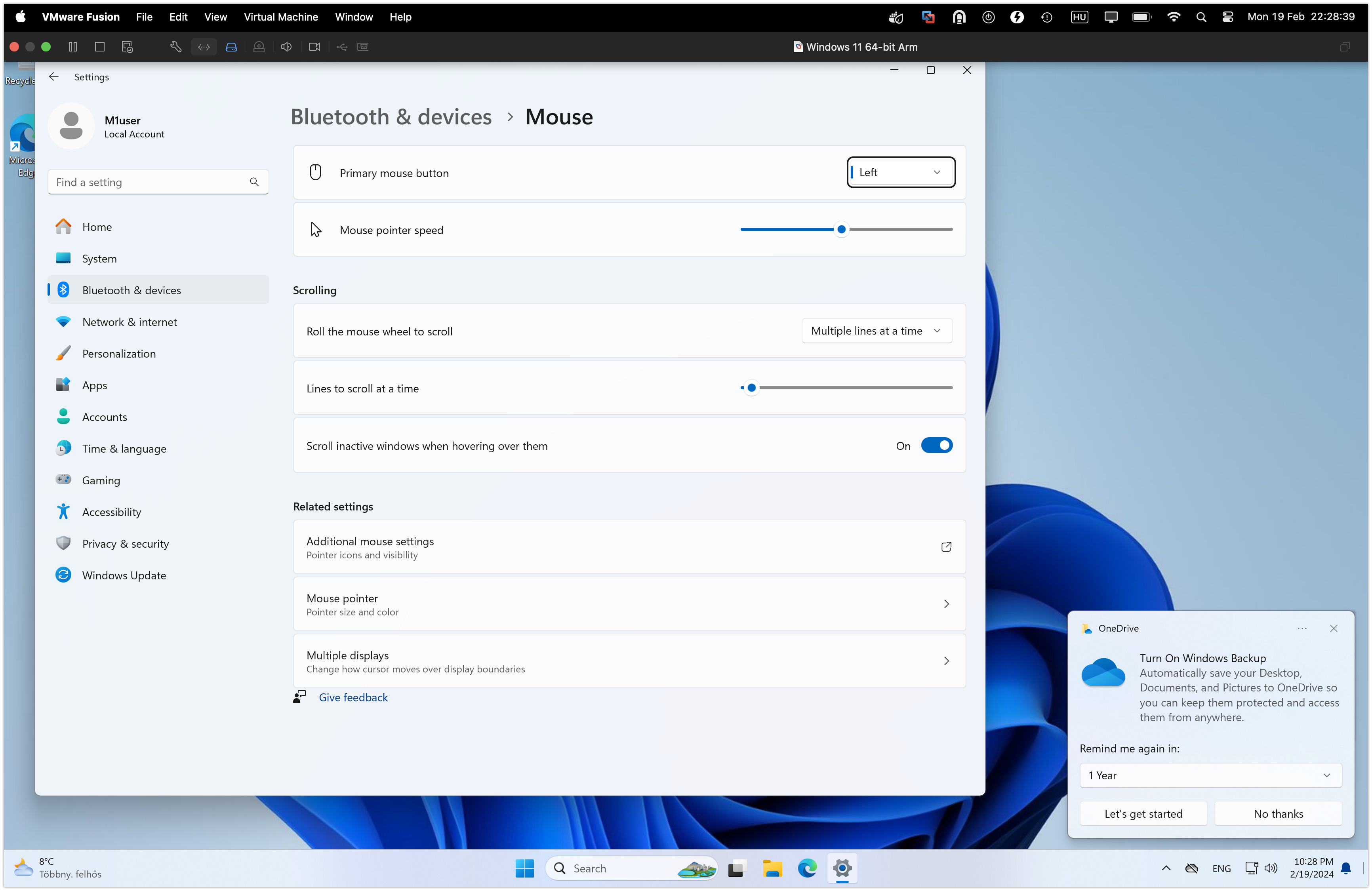Click the VMware snapshot manager icon
1372x891 pixels.
point(128,47)
